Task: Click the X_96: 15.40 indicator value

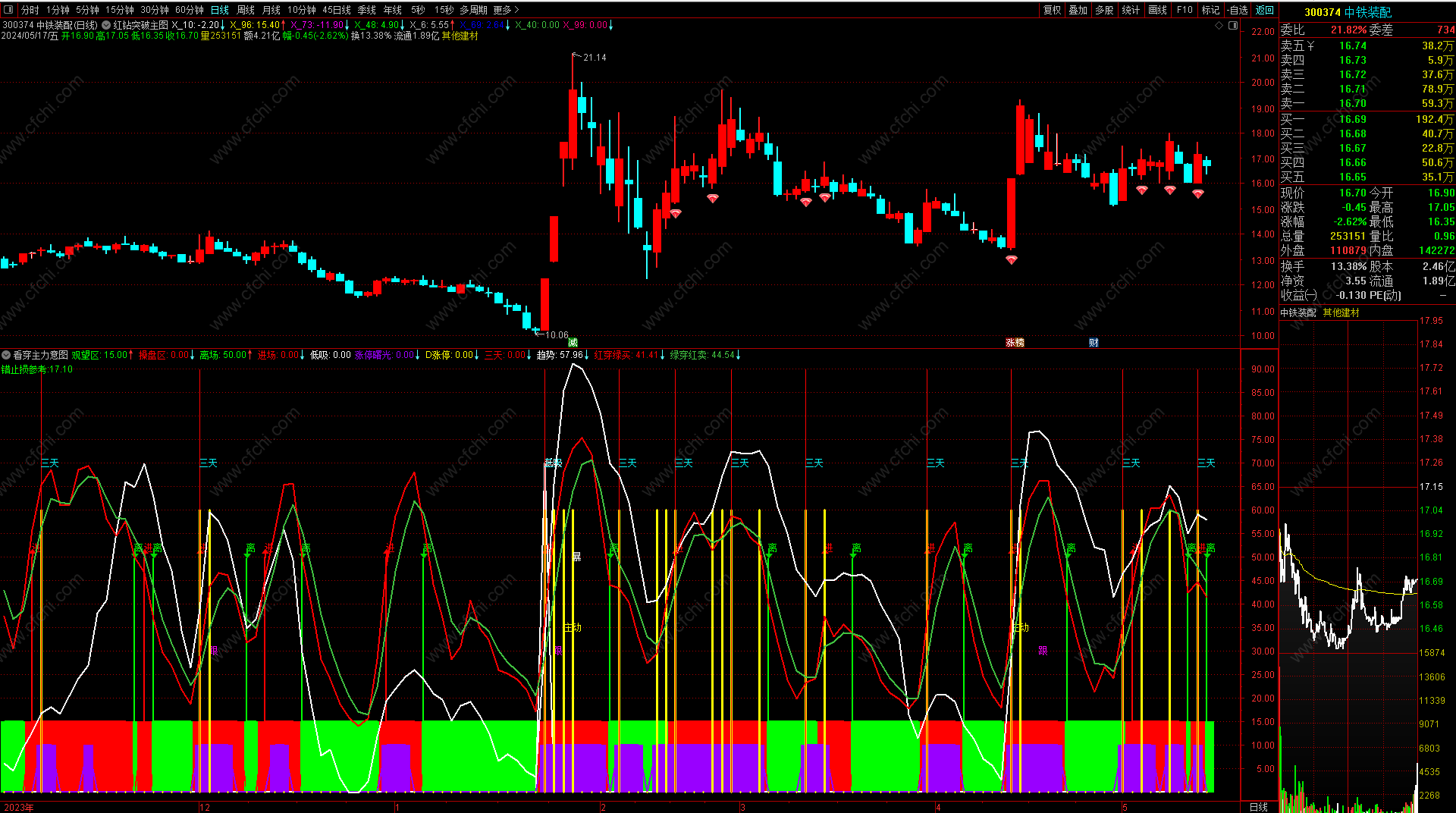Action: [255, 25]
